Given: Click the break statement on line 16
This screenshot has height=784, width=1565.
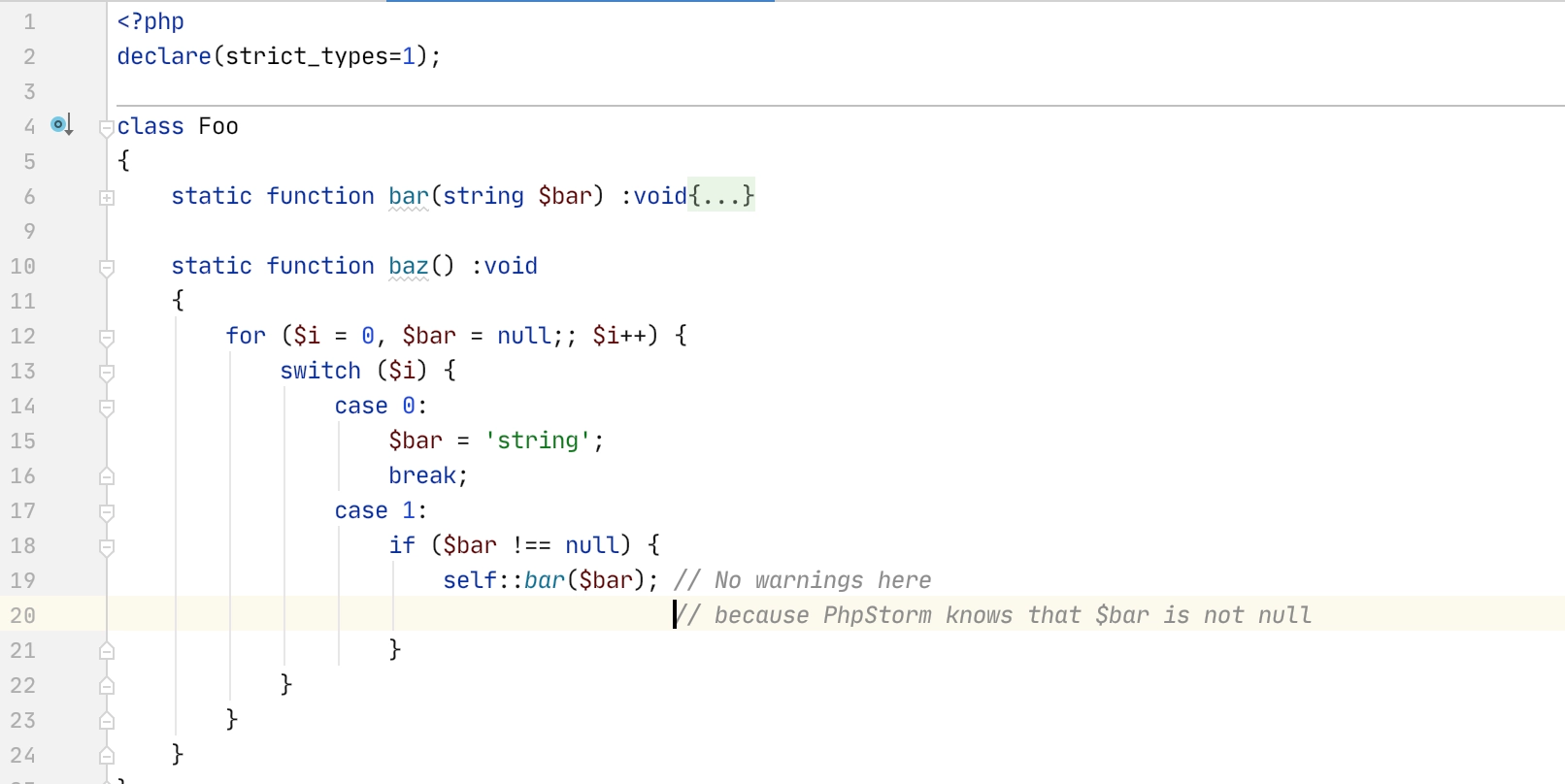Looking at the screenshot, I should click(428, 475).
